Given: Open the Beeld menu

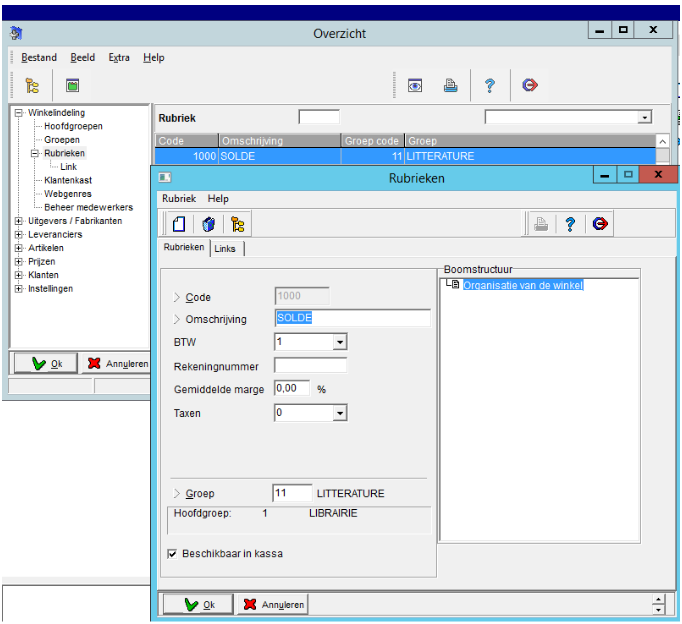Looking at the screenshot, I should point(83,57).
